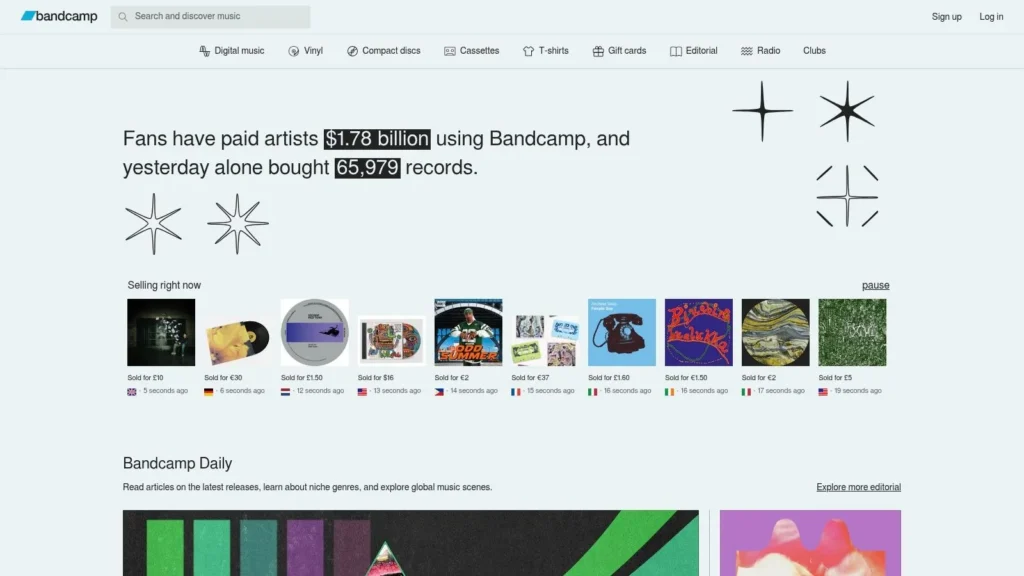Open the Compact discs menu item
The height and width of the screenshot is (576, 1024).
(x=384, y=51)
